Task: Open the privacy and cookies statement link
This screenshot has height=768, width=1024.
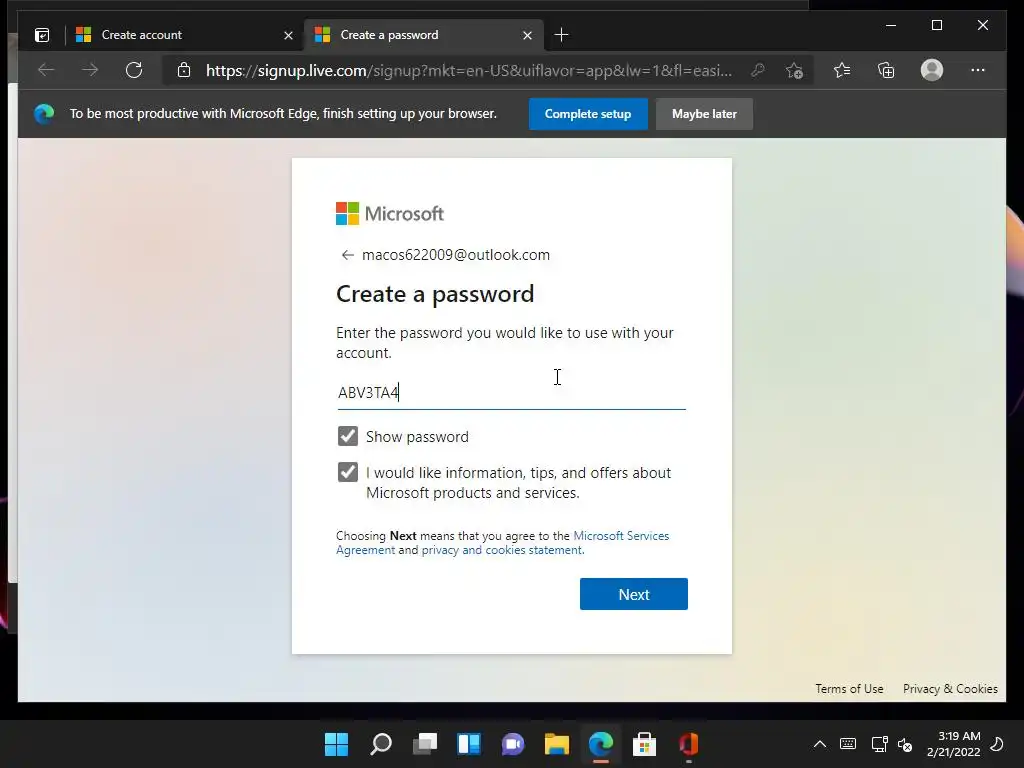Action: click(x=502, y=550)
